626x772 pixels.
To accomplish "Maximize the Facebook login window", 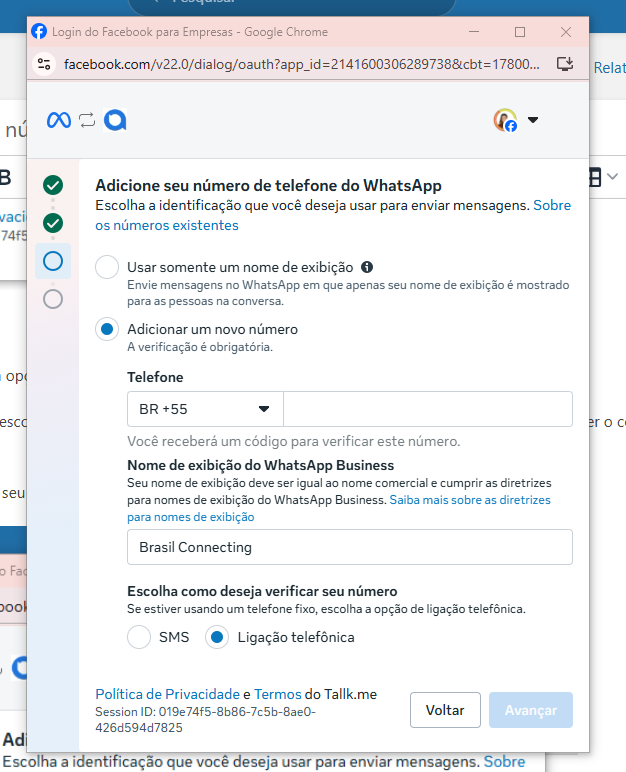I will click(520, 32).
